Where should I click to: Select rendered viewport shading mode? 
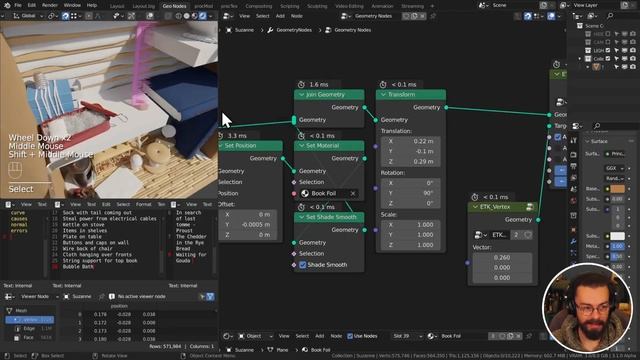point(202,16)
